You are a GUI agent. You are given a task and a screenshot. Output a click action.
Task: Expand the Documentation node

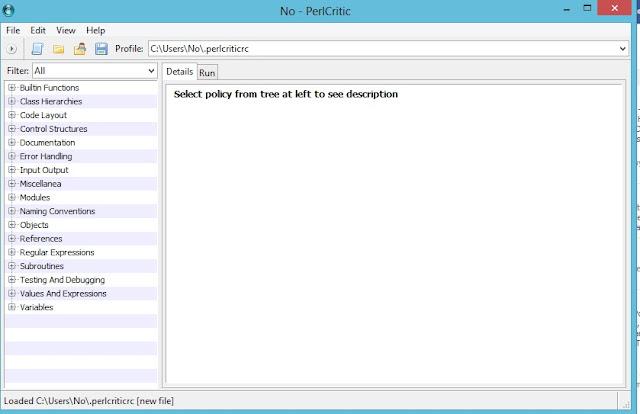12,142
